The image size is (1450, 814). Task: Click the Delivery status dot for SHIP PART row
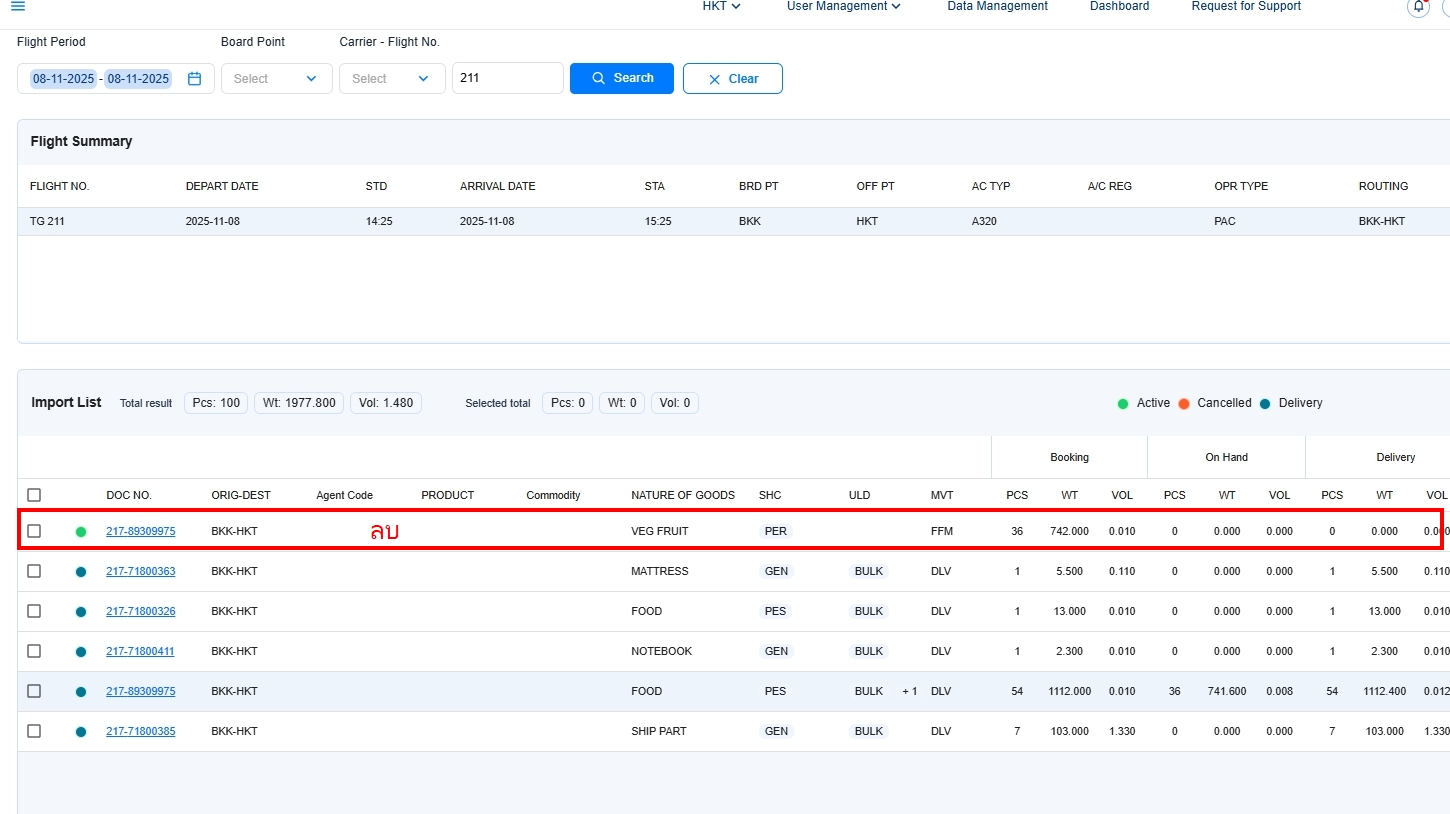click(x=81, y=732)
